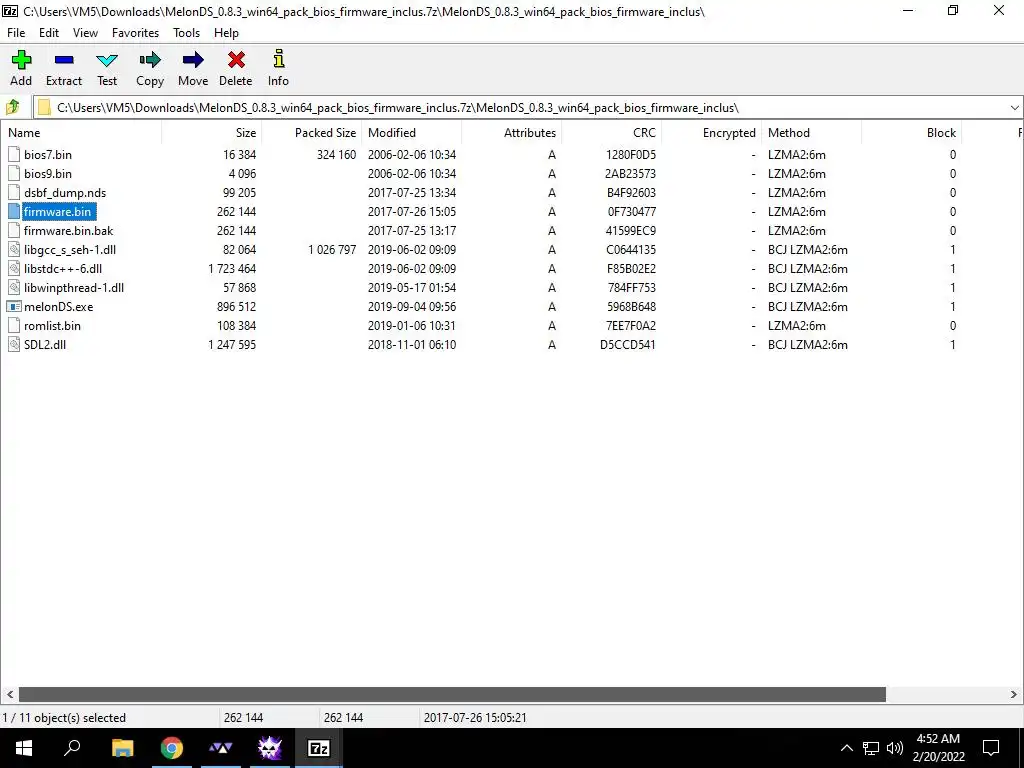Click modified date 2019-09-04 09:56

click(x=412, y=306)
